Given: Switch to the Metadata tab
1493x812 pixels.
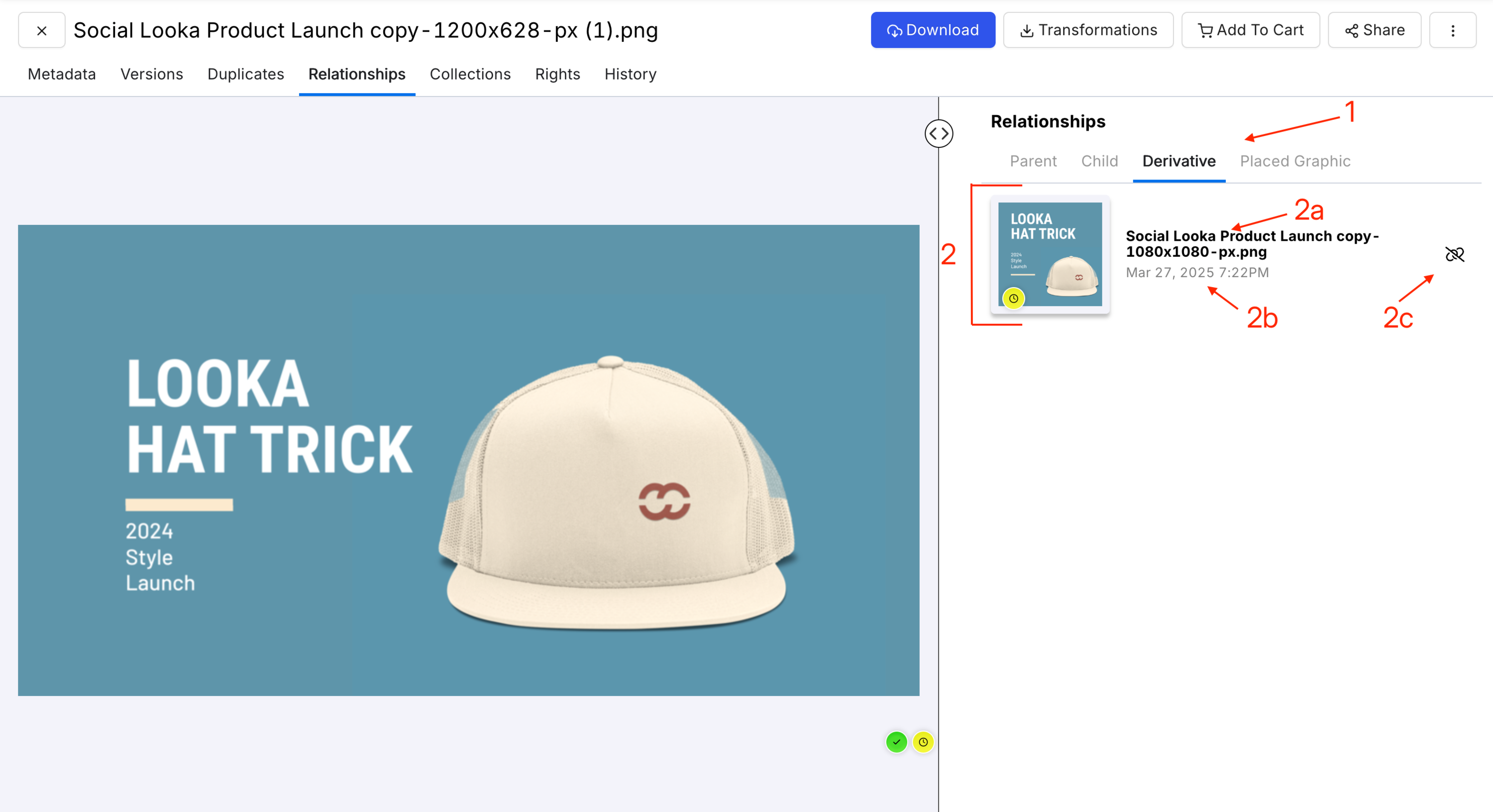Looking at the screenshot, I should tap(61, 74).
